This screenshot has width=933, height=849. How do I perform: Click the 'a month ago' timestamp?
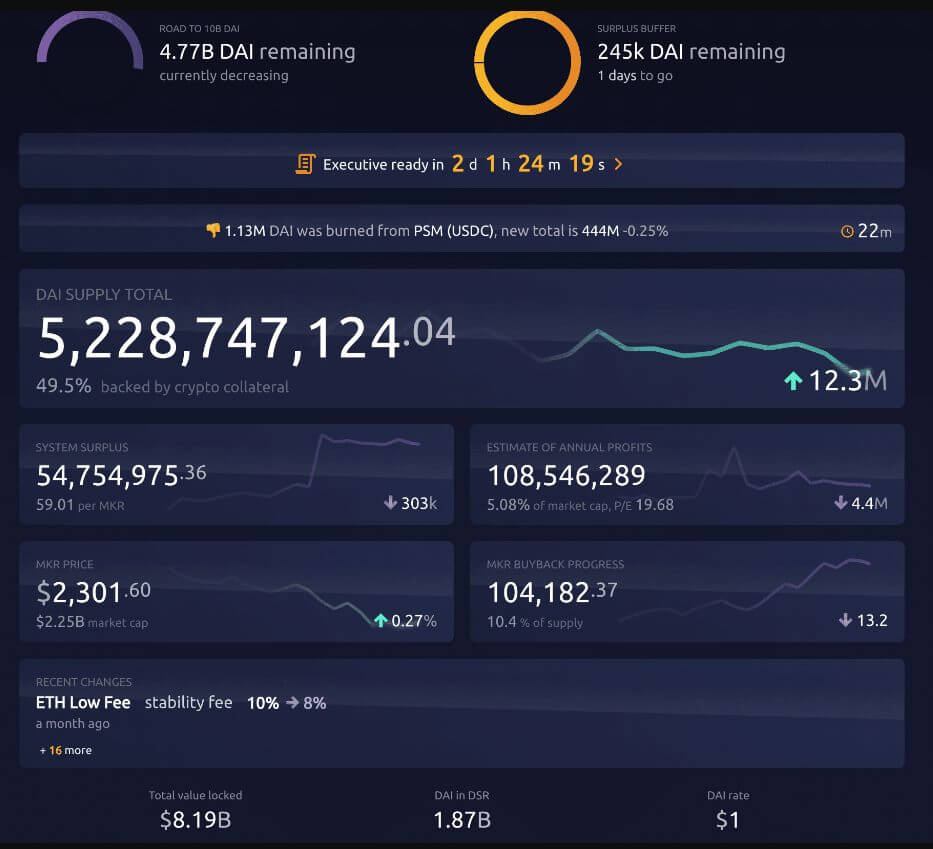[73, 723]
